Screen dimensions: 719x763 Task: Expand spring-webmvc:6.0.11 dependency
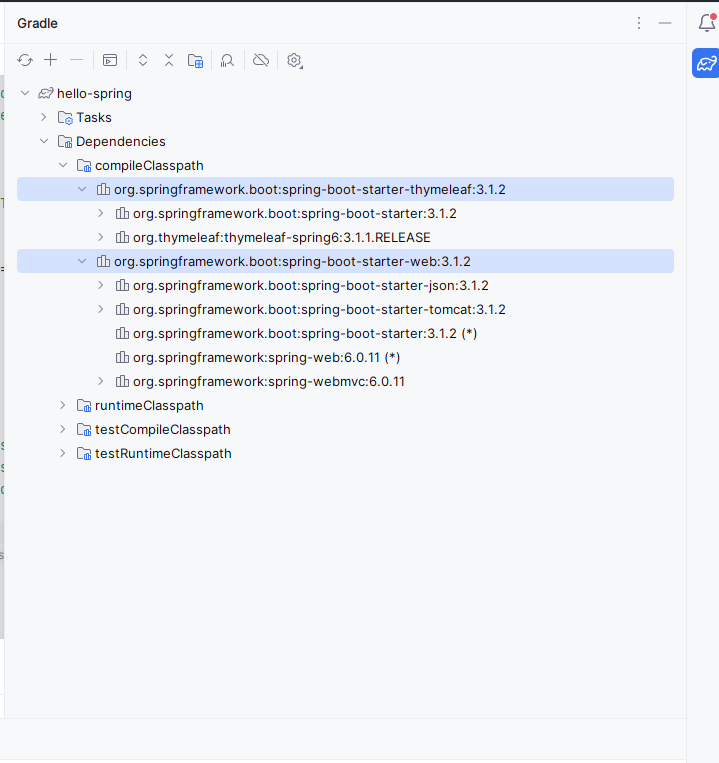tap(101, 382)
